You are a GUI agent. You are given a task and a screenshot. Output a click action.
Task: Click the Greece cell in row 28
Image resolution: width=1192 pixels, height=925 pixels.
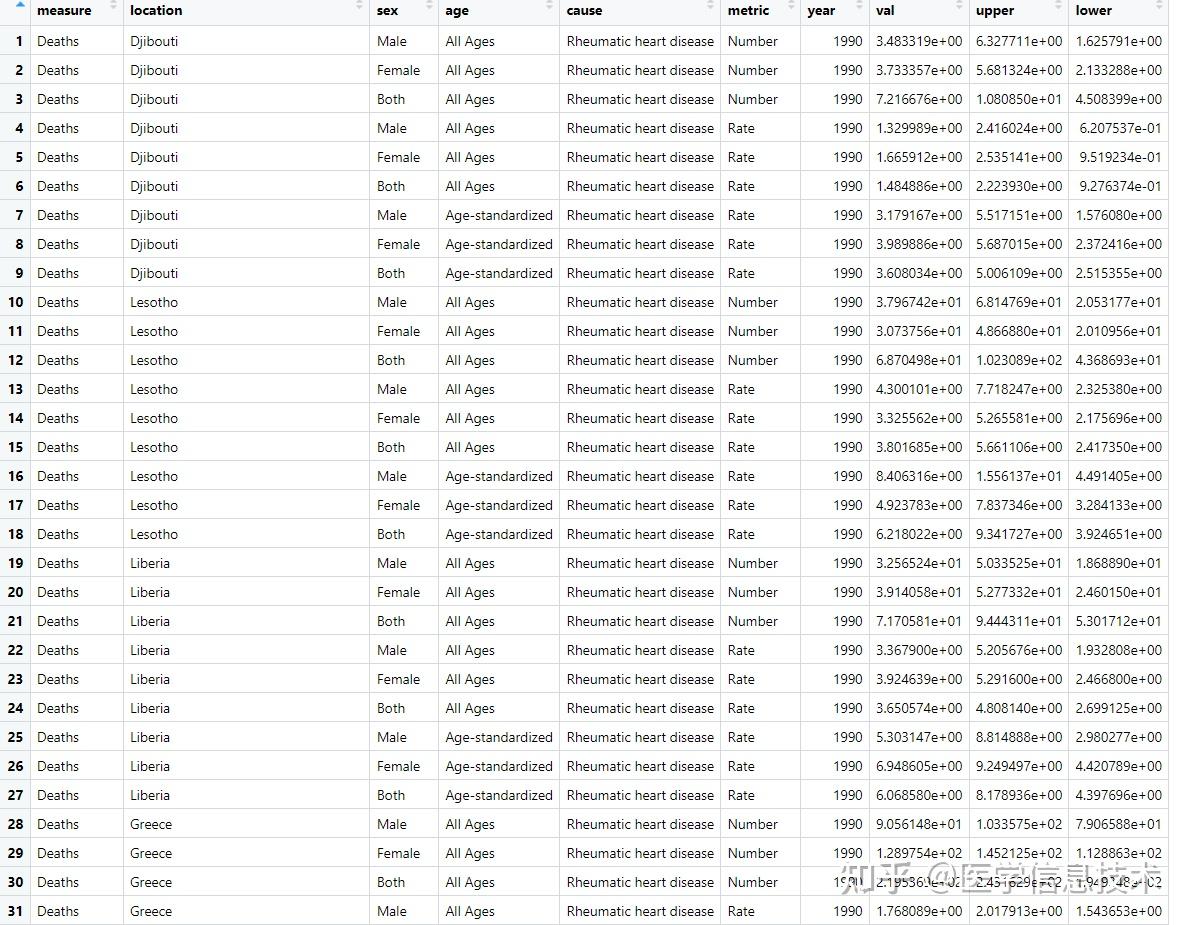coord(151,824)
